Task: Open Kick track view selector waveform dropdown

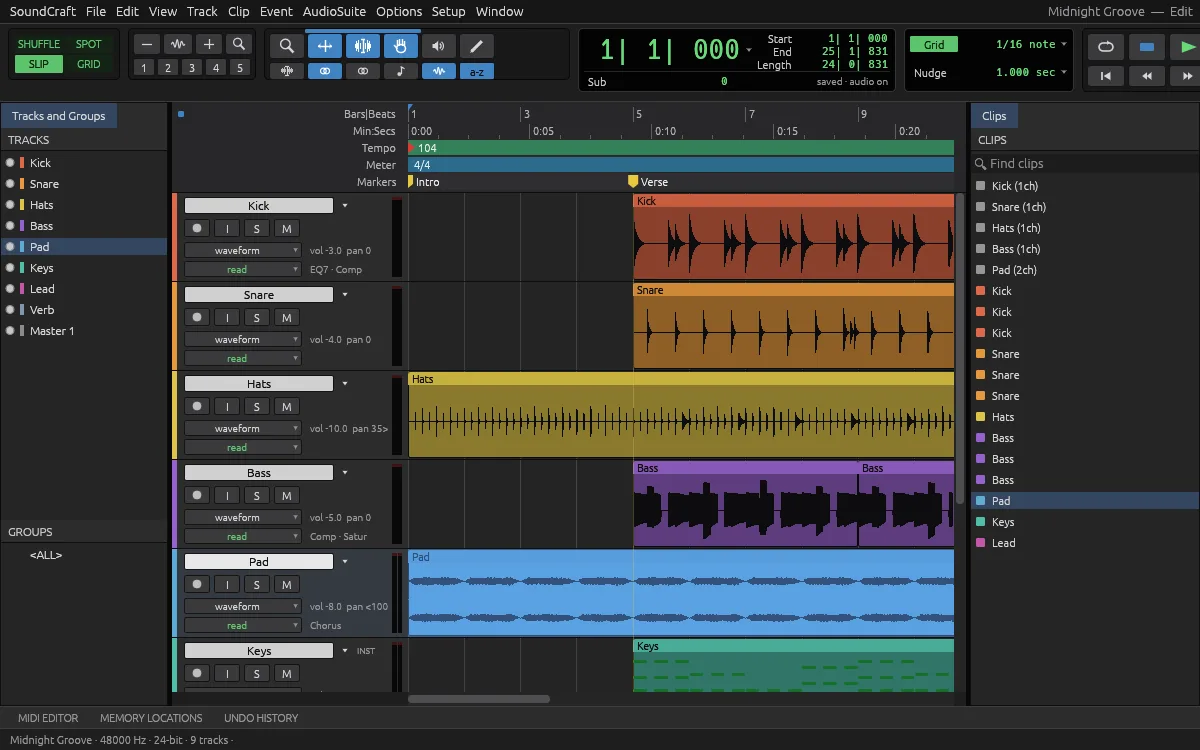Action: (242, 250)
